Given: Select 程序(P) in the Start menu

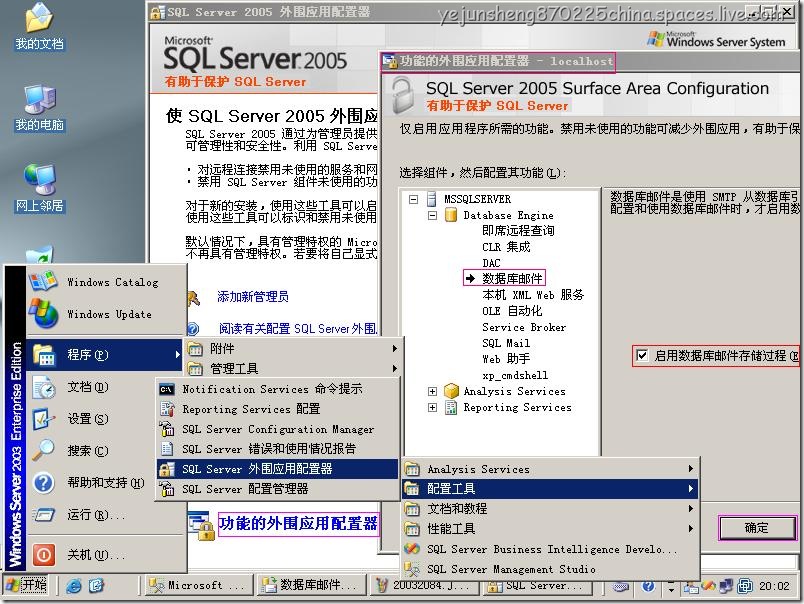Looking at the screenshot, I should 105,355.
